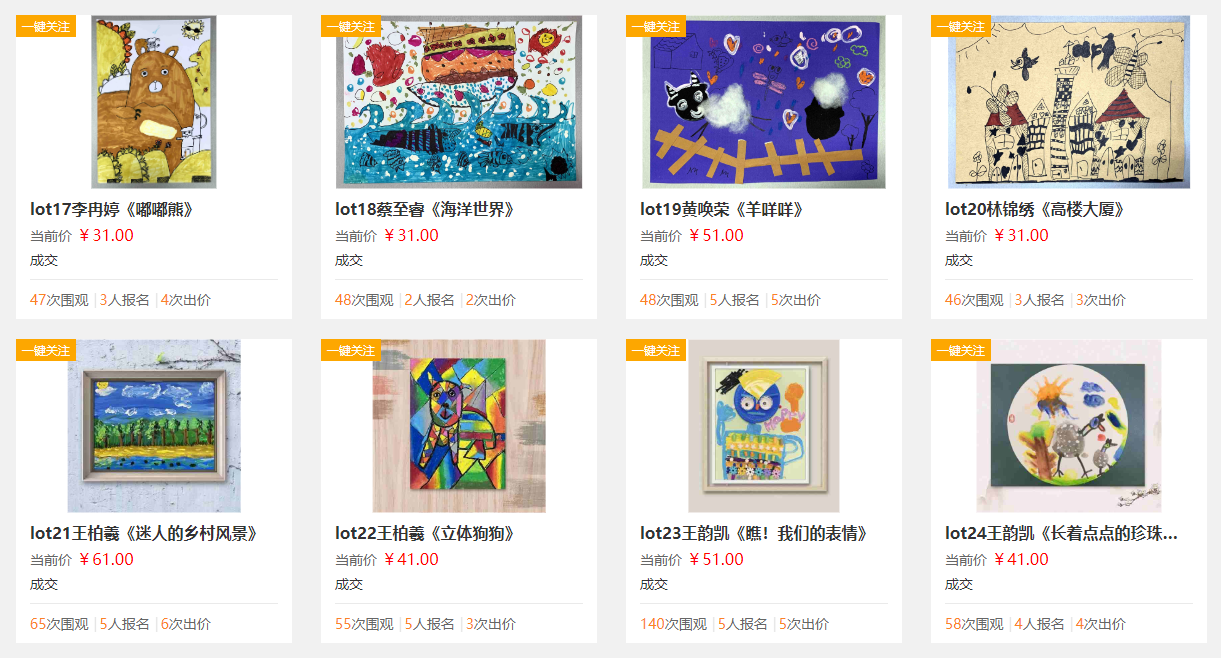Click 一键关注 badge on lot17 card
Screen dimensions: 1221x658
pyautogui.click(x=46, y=26)
